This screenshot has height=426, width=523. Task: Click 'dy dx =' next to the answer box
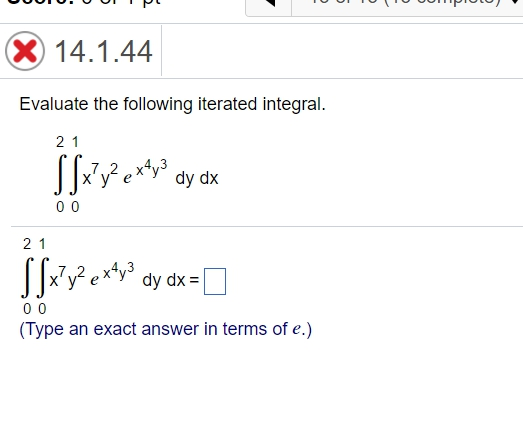click(170, 280)
